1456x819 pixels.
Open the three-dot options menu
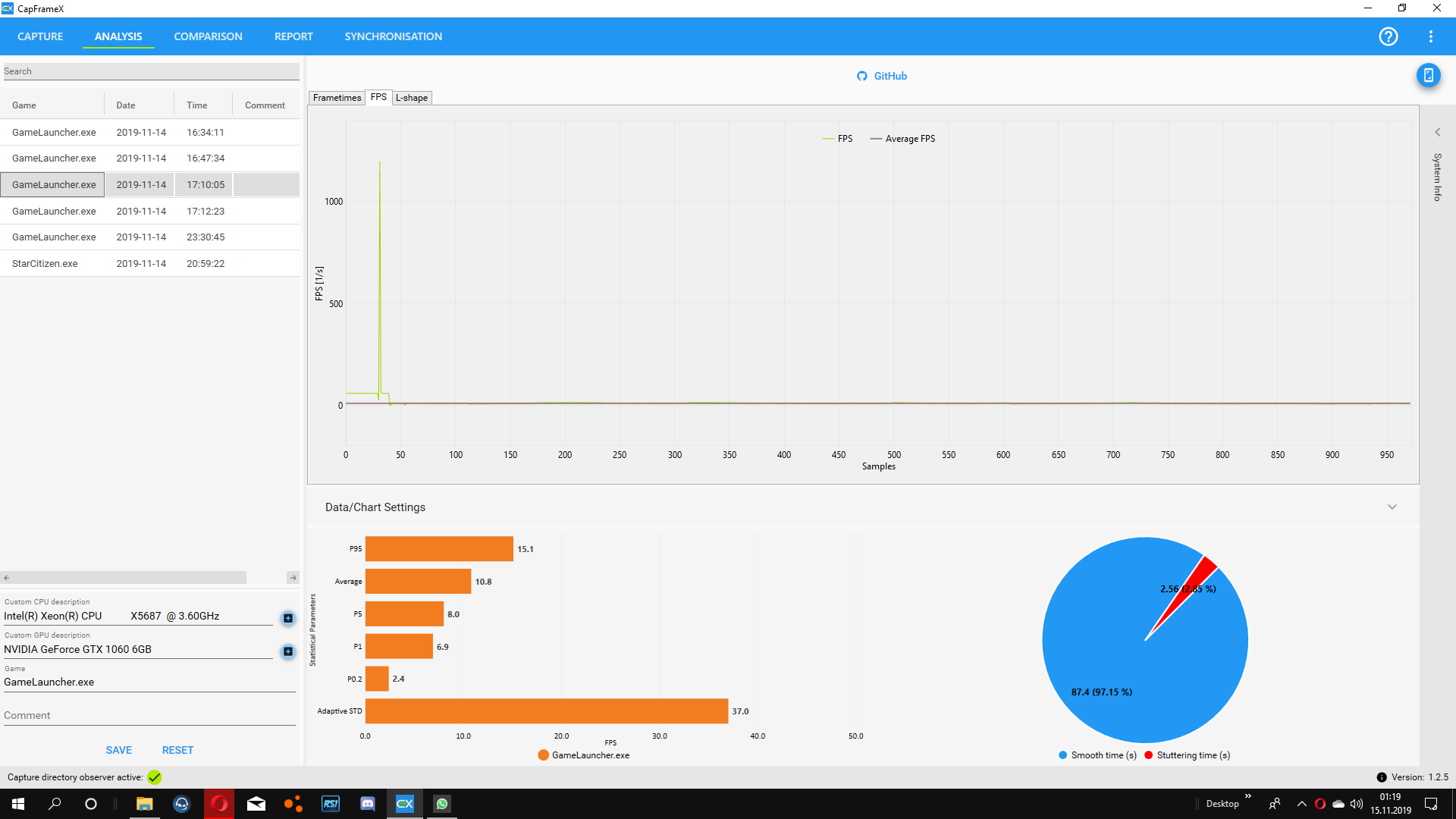(x=1432, y=36)
